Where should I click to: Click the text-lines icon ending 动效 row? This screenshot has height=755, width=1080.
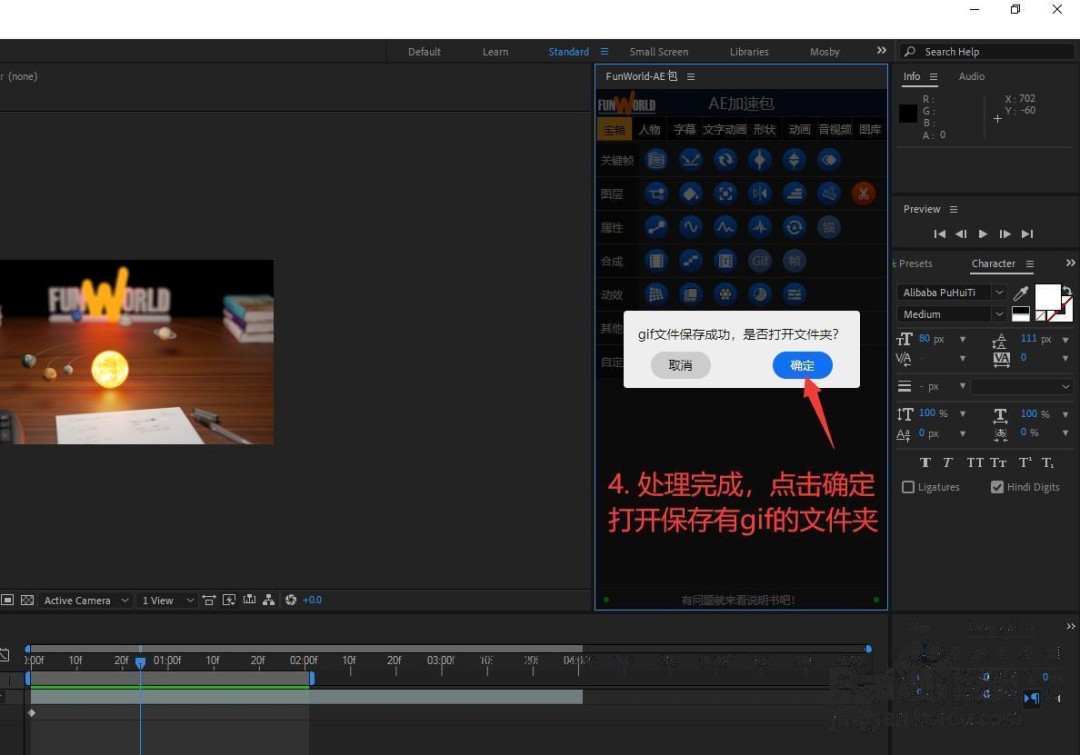point(794,295)
